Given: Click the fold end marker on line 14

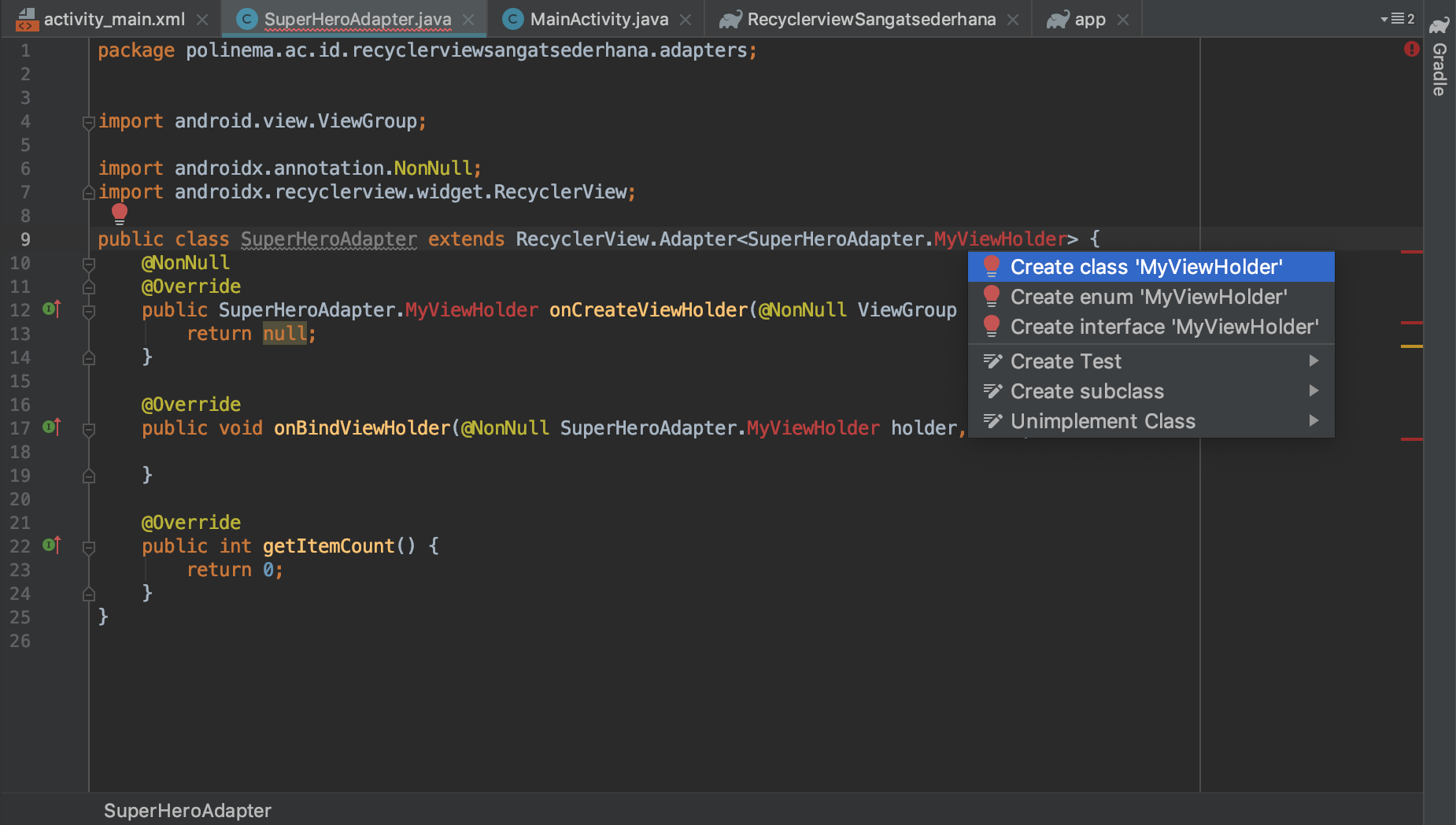Looking at the screenshot, I should click(x=89, y=358).
